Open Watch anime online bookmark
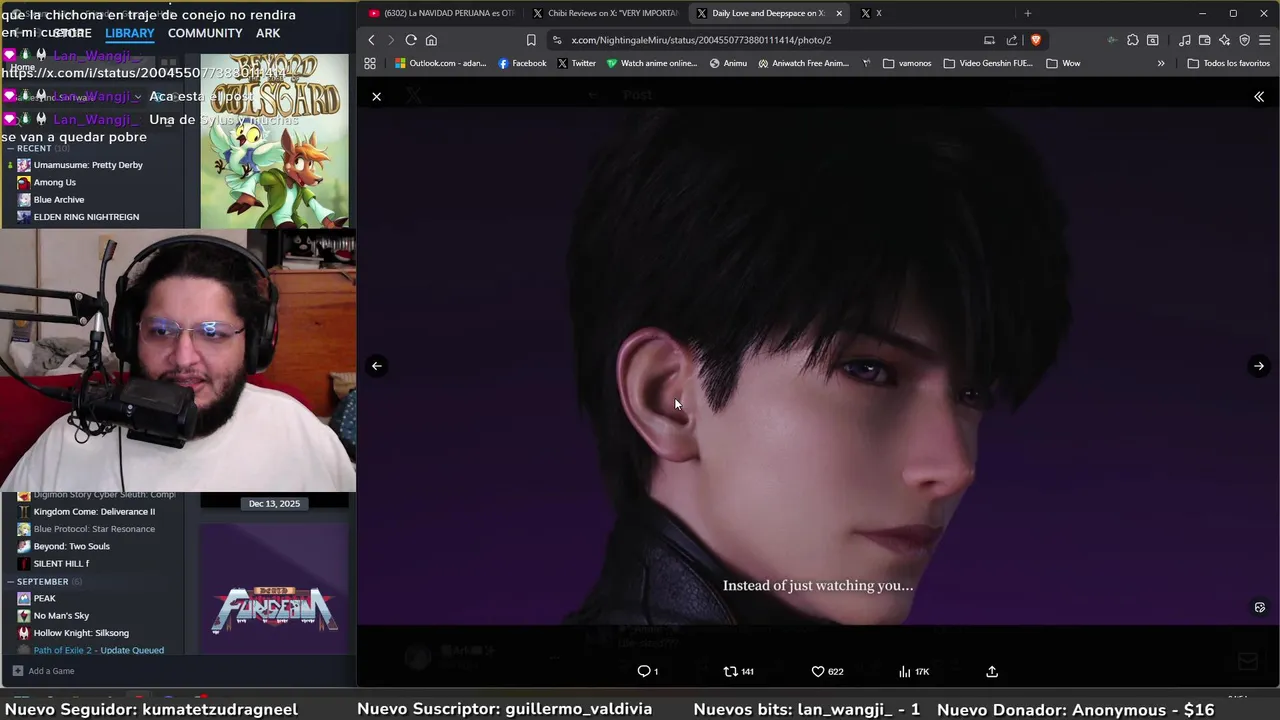The height and width of the screenshot is (720, 1280). (x=651, y=63)
